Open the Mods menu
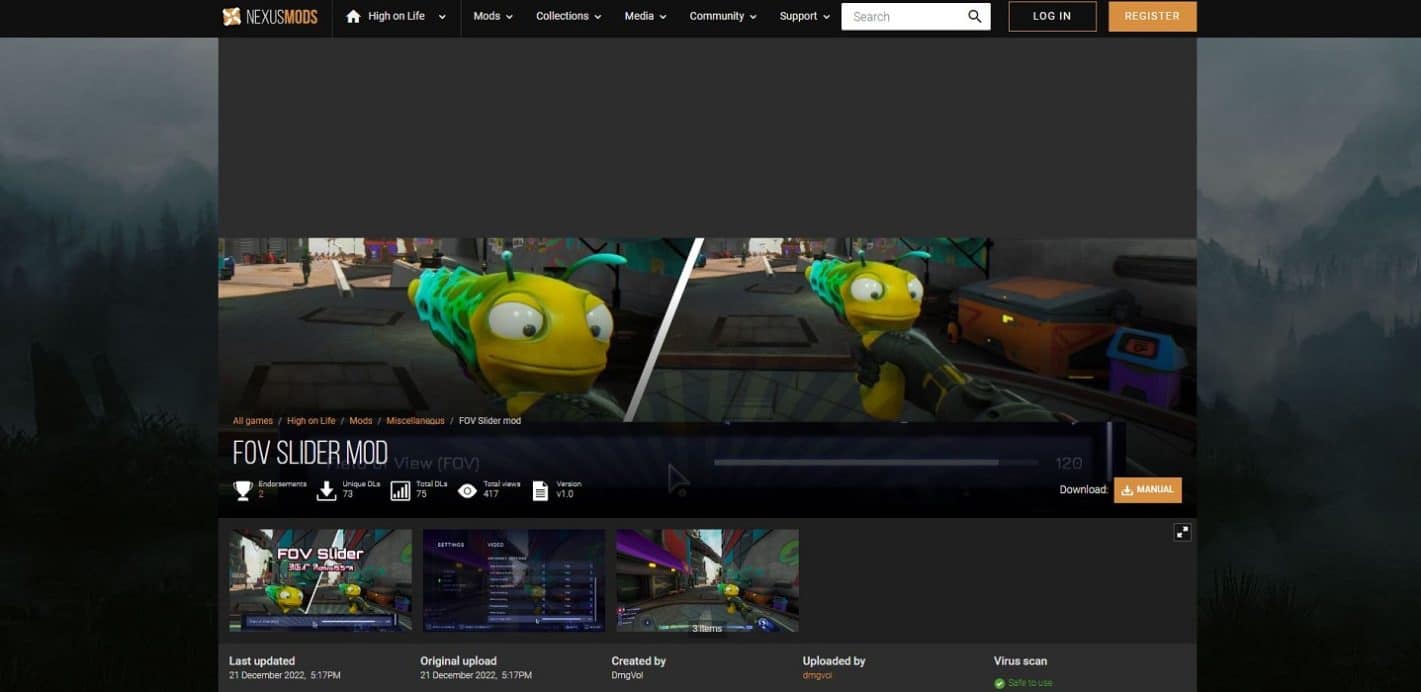This screenshot has width=1421, height=692. [x=493, y=17]
